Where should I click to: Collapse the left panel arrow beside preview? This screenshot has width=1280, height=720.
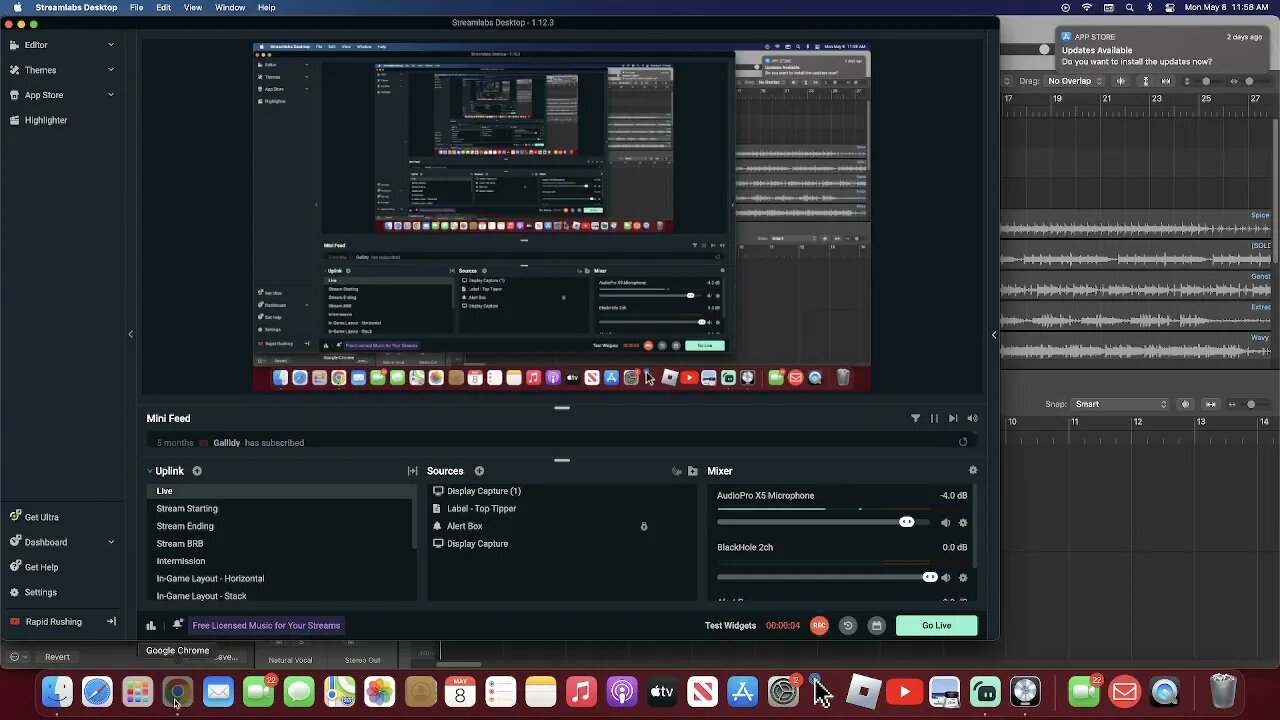(x=130, y=334)
